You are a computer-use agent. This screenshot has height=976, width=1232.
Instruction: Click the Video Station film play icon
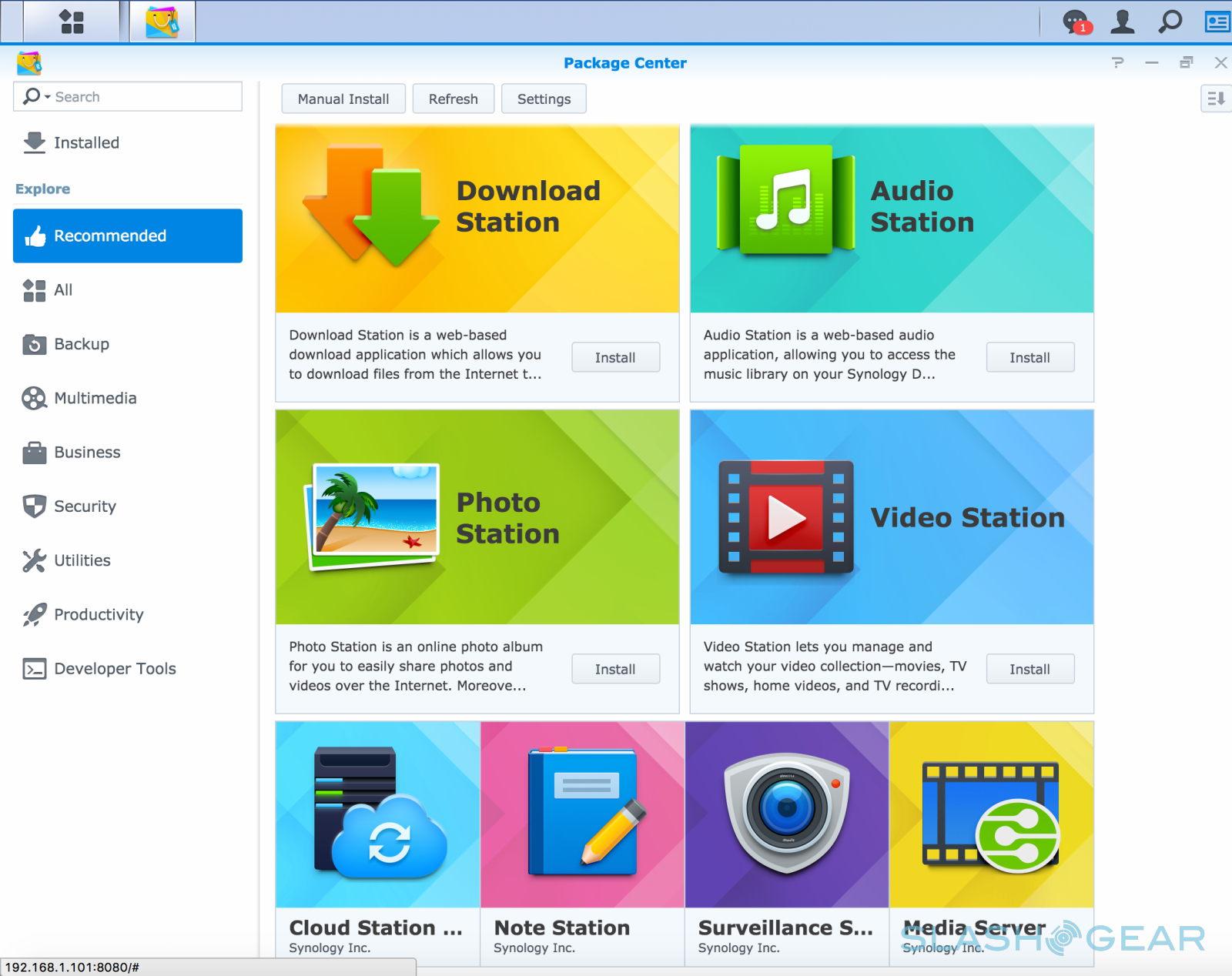[x=786, y=517]
